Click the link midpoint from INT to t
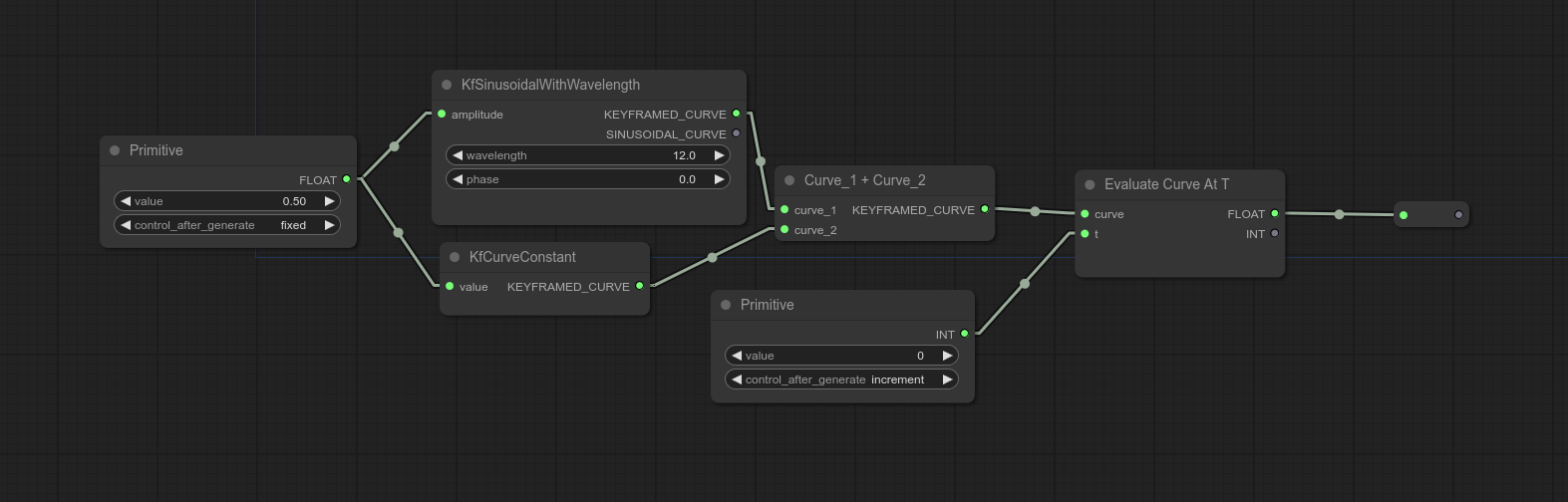Image resolution: width=1568 pixels, height=502 pixels. point(1025,284)
